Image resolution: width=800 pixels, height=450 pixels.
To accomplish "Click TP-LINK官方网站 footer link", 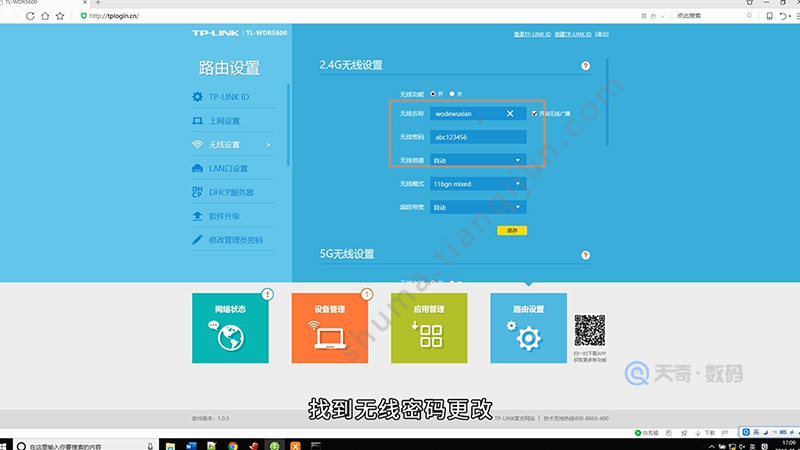I will pos(514,418).
